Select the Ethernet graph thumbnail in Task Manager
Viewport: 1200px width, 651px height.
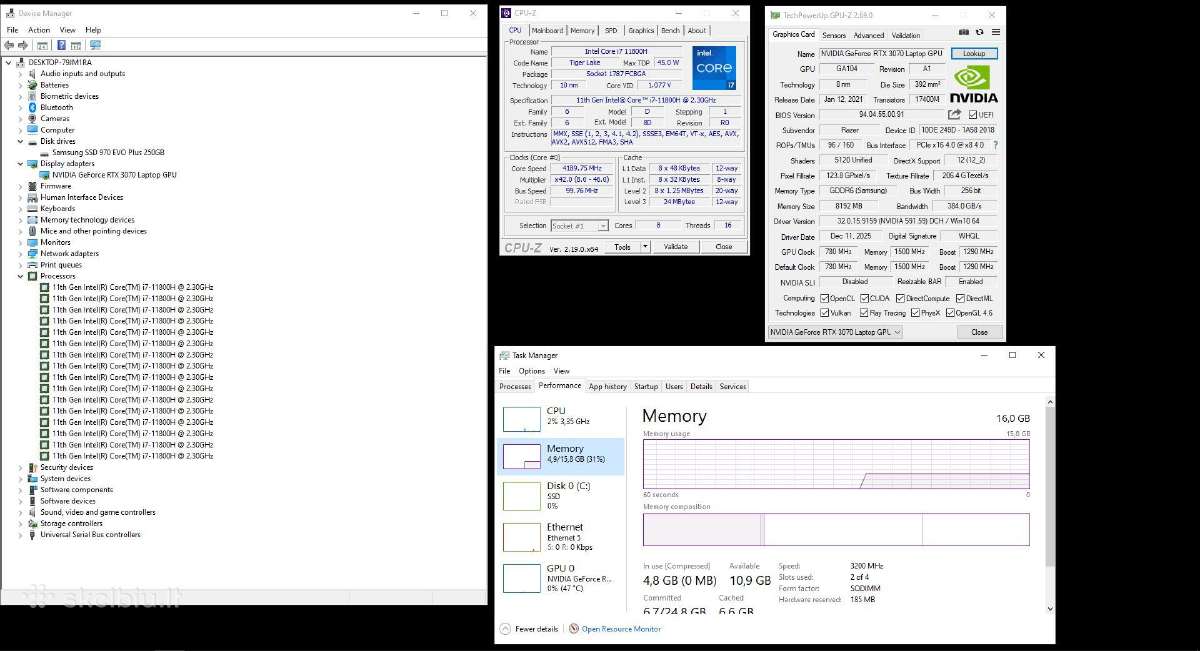(x=521, y=537)
